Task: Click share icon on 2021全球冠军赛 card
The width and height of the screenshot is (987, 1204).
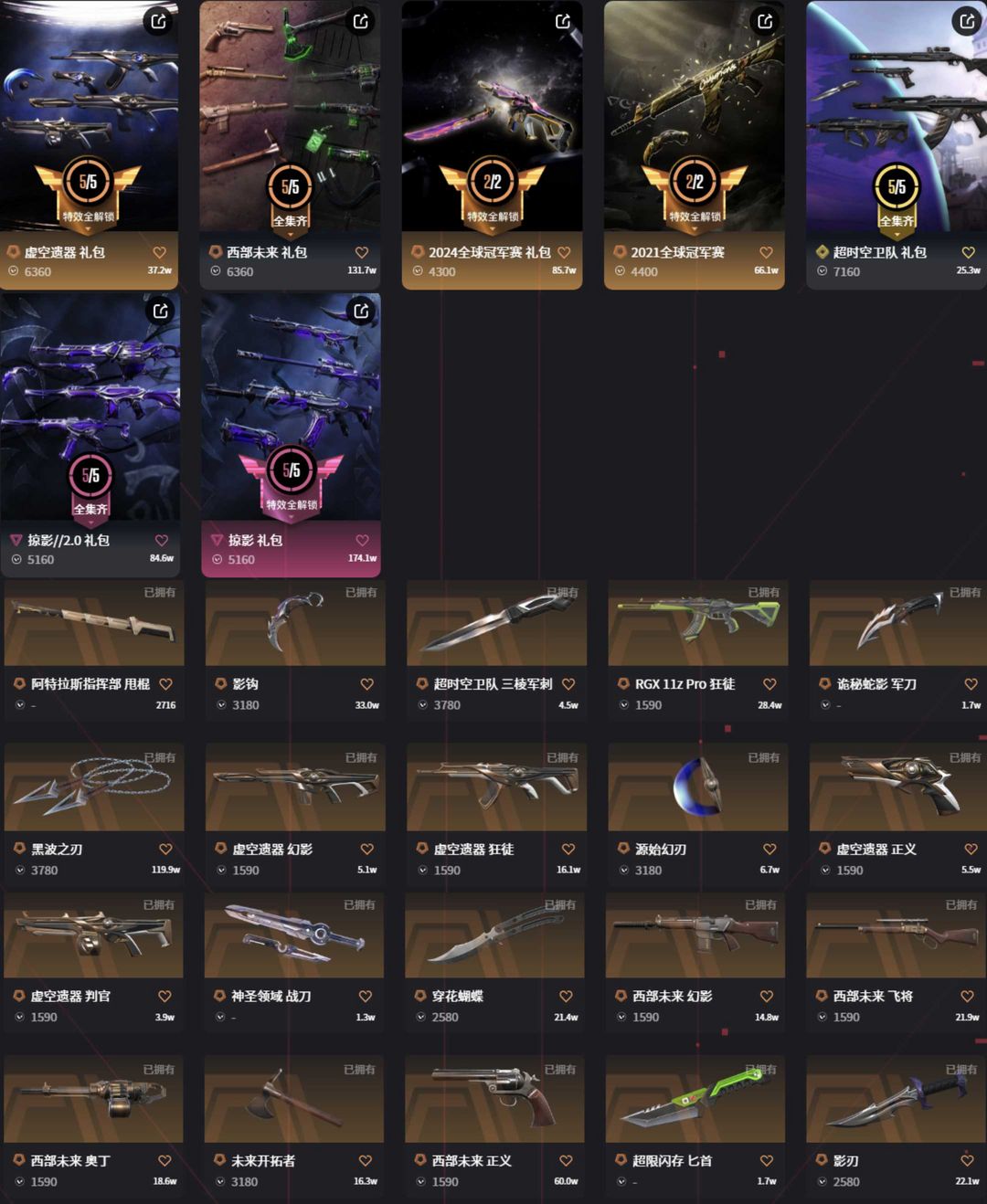Action: click(765, 21)
